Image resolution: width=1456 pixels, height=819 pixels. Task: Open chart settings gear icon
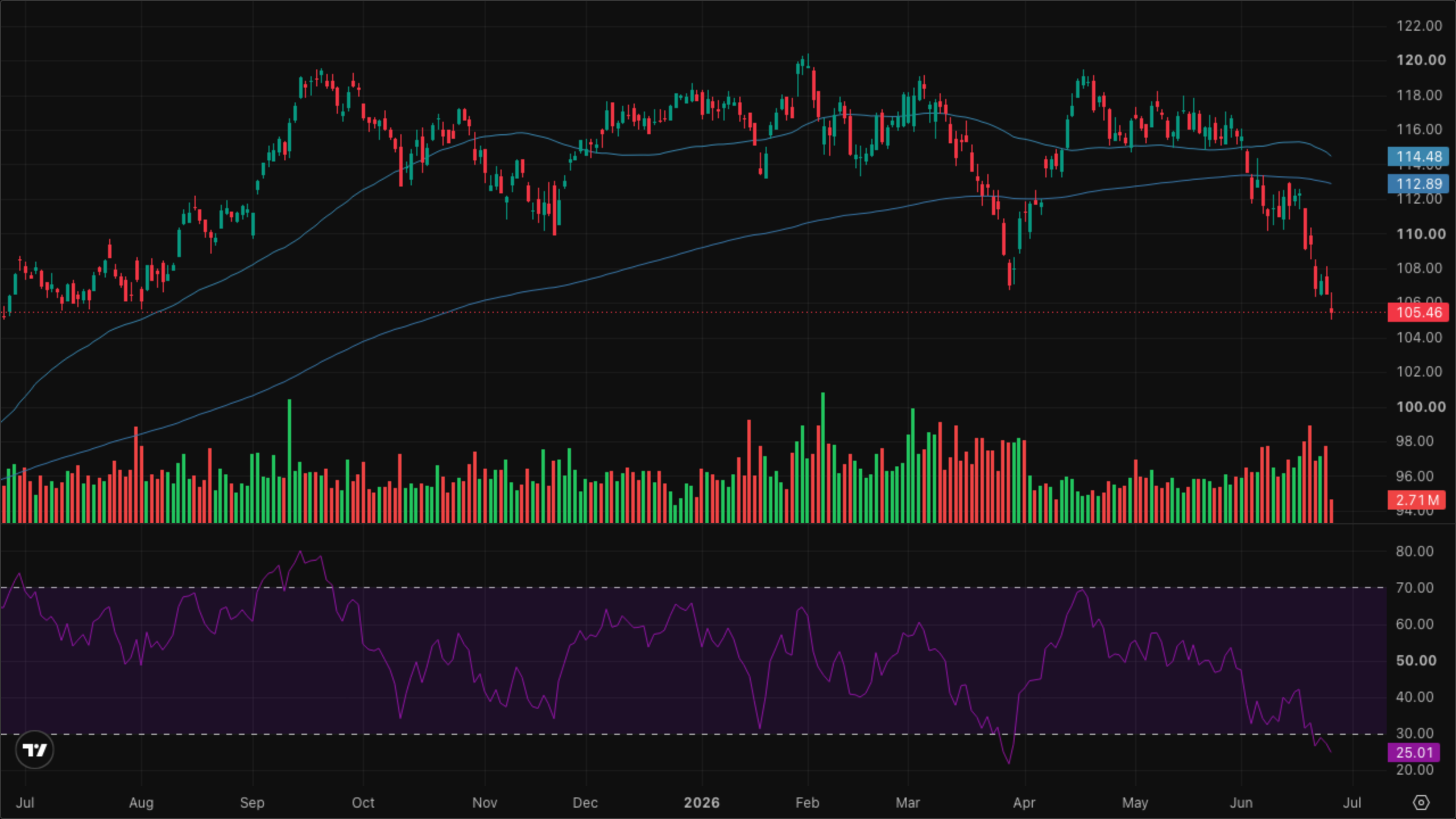(1421, 803)
